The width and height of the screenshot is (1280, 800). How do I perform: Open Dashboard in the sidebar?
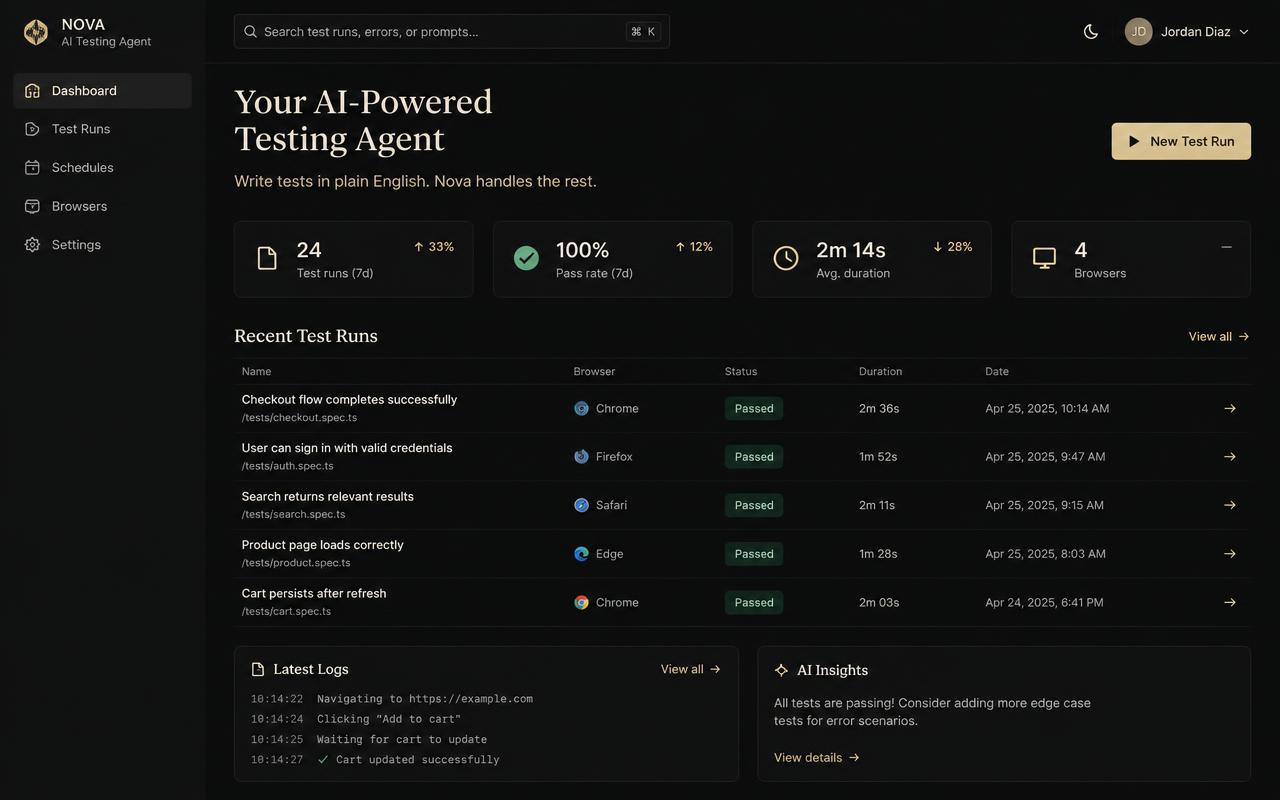102,90
